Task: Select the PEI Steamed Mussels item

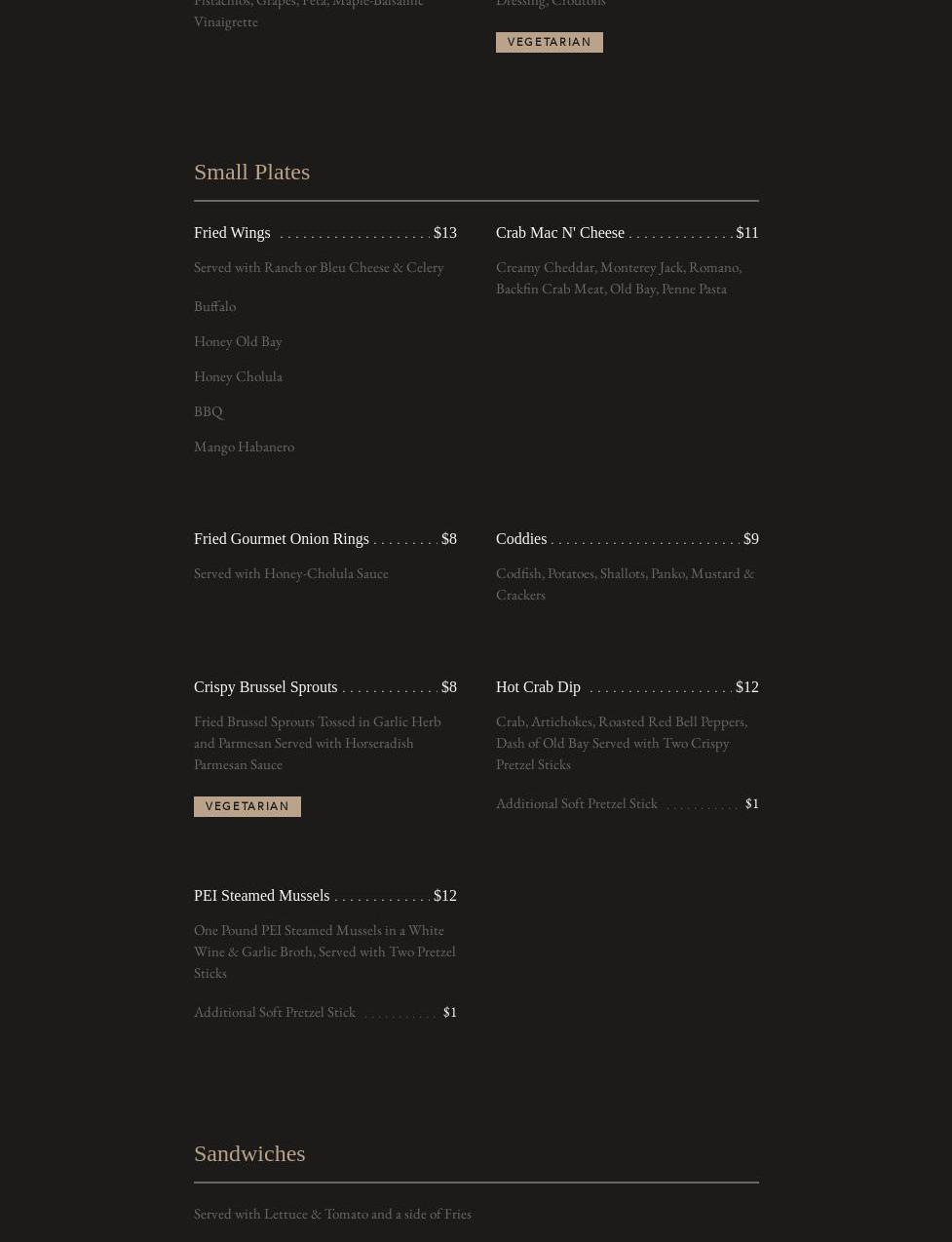Action: click(x=262, y=896)
